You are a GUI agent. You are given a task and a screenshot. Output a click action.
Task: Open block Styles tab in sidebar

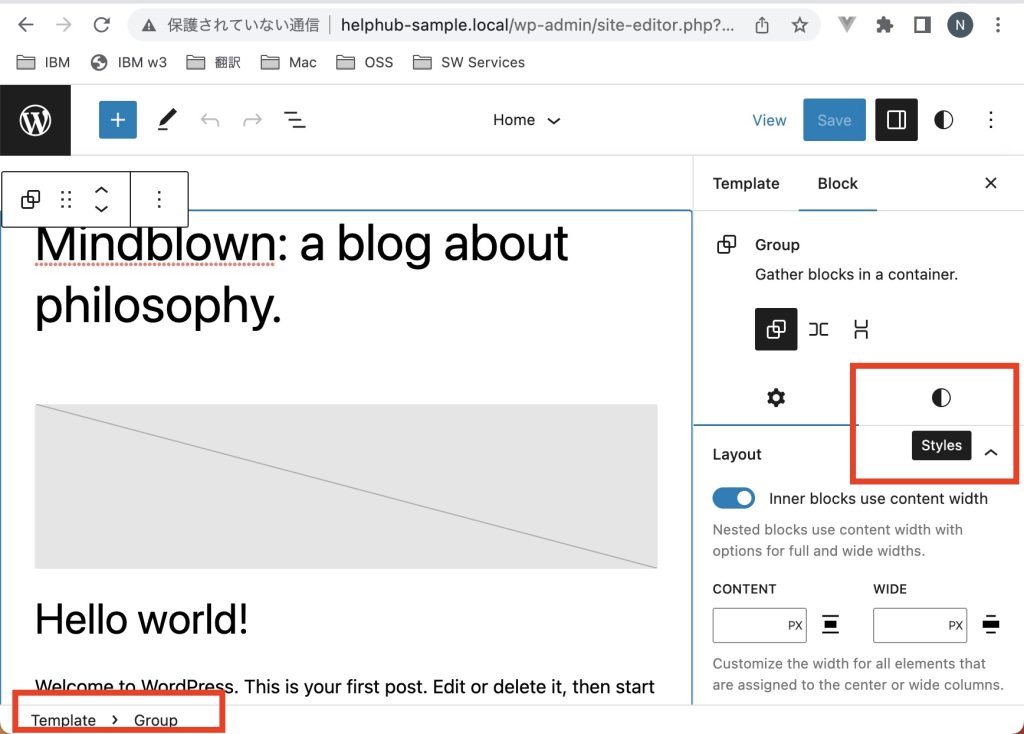940,398
